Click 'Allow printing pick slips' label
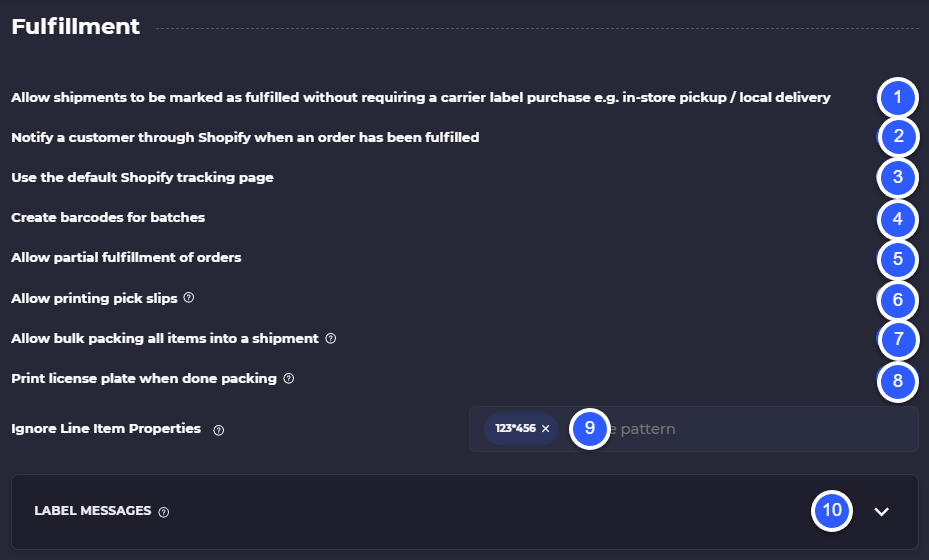Screen dimensions: 929x560 (x=94, y=298)
